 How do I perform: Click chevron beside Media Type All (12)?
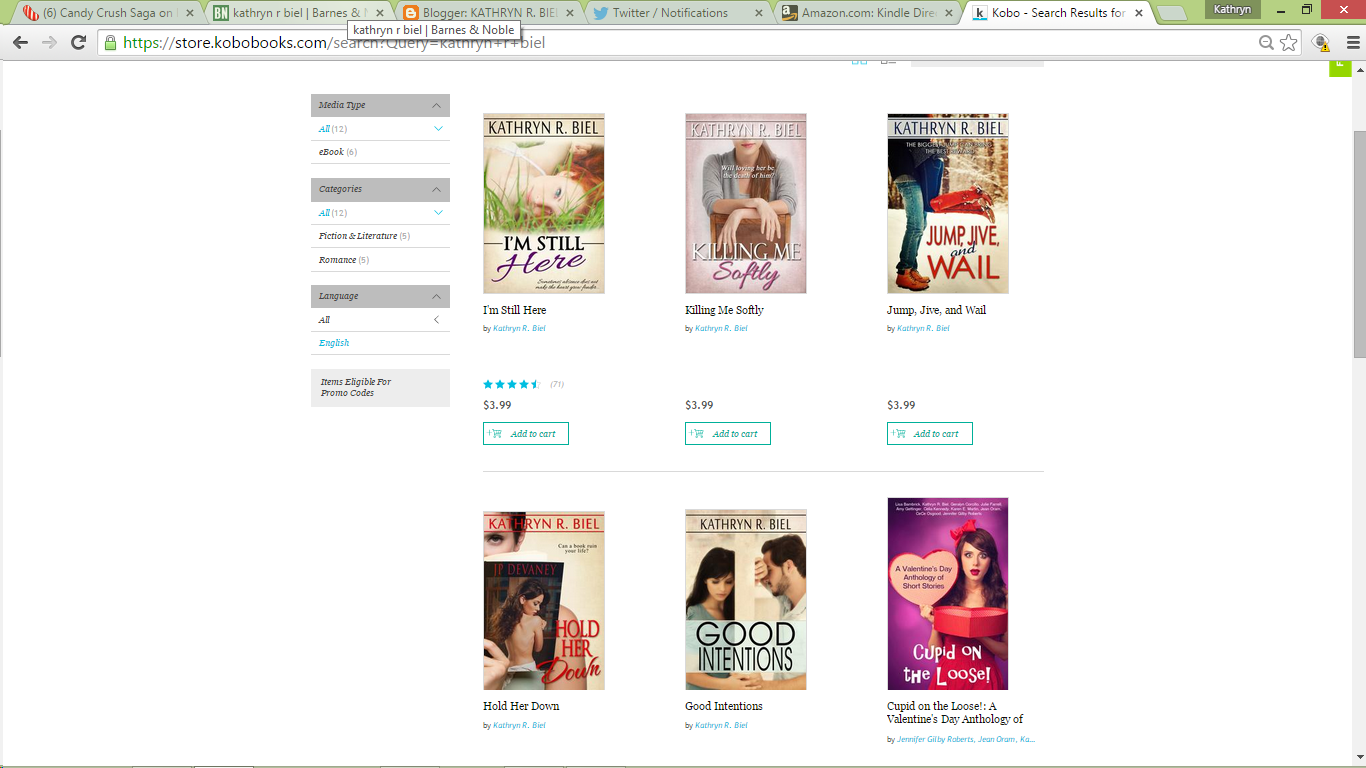(437, 129)
